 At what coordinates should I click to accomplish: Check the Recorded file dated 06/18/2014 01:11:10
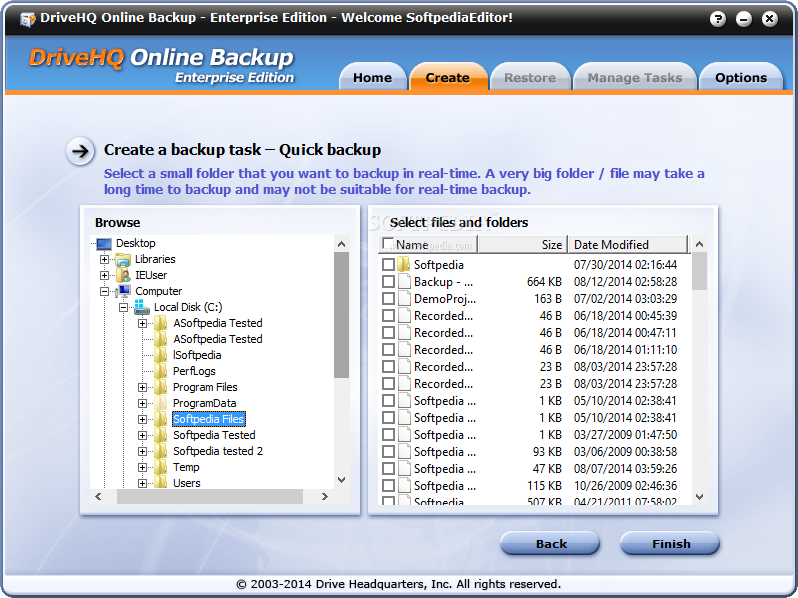pyautogui.click(x=388, y=350)
